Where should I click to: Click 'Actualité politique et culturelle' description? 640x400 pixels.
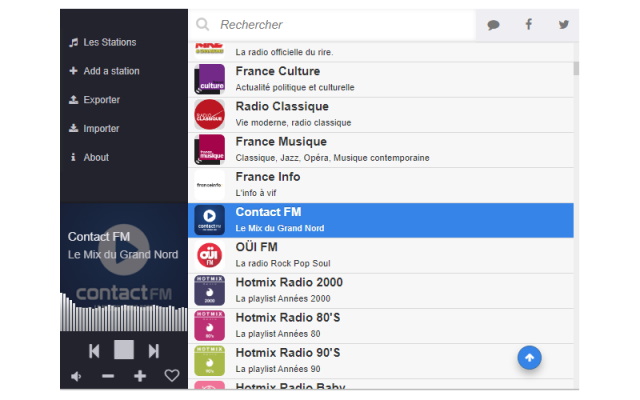295,87
